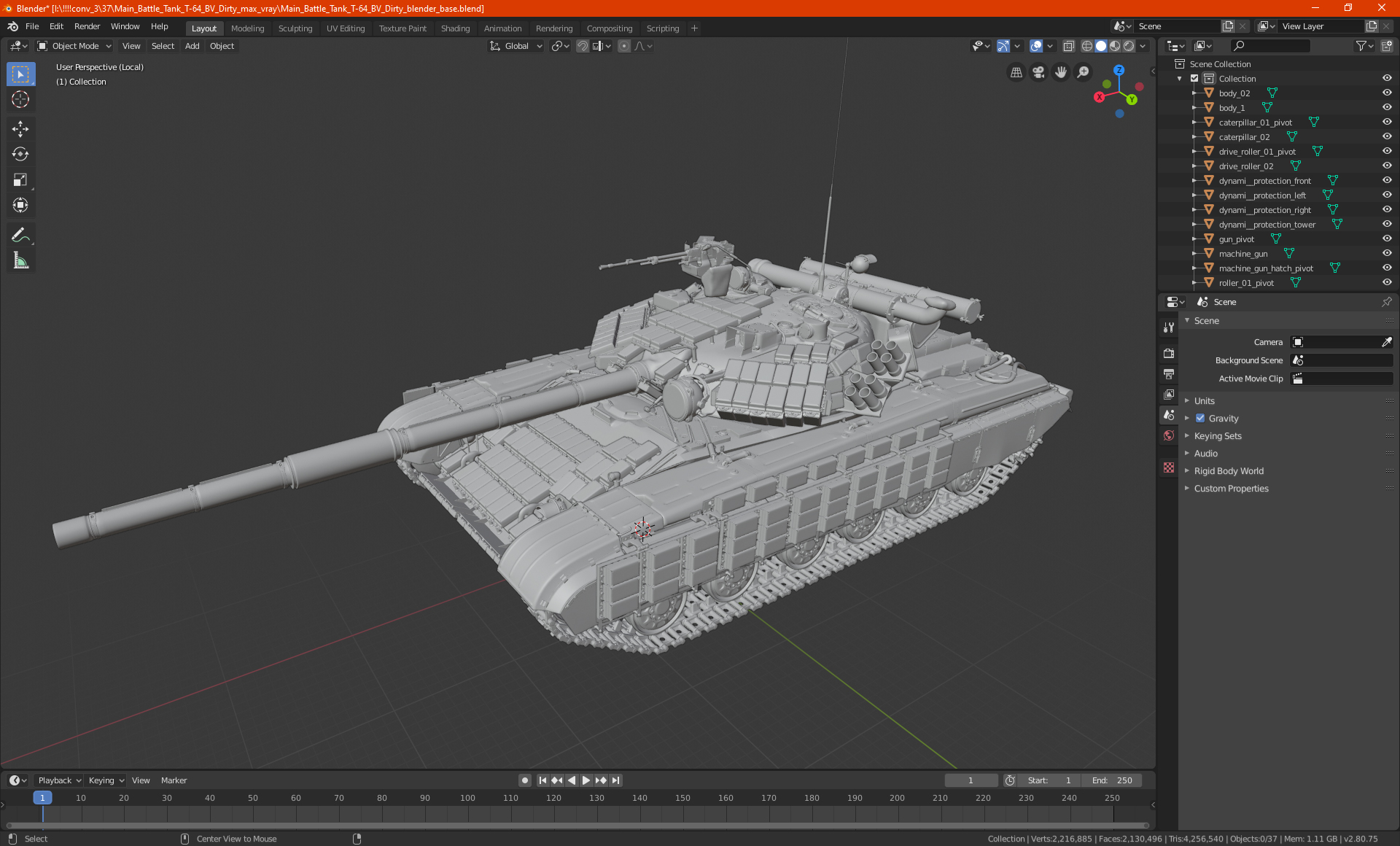The image size is (1400, 846).
Task: Select the Move tool in toolbar
Action: [x=20, y=129]
